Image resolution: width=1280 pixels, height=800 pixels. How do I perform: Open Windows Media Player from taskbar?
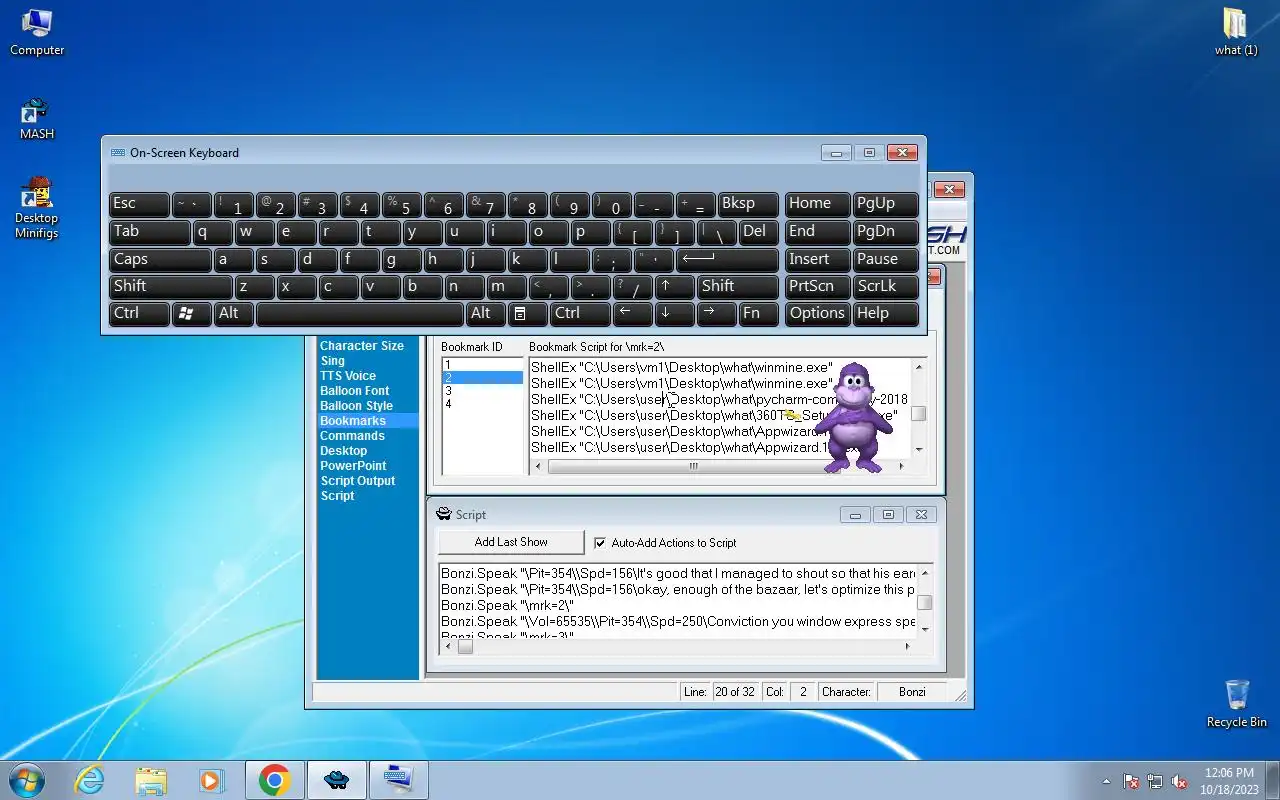pos(211,780)
